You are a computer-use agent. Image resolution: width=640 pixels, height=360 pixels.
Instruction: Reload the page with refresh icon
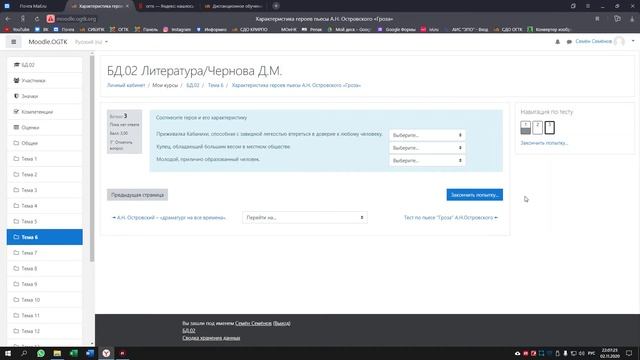pyautogui.click(x=37, y=19)
